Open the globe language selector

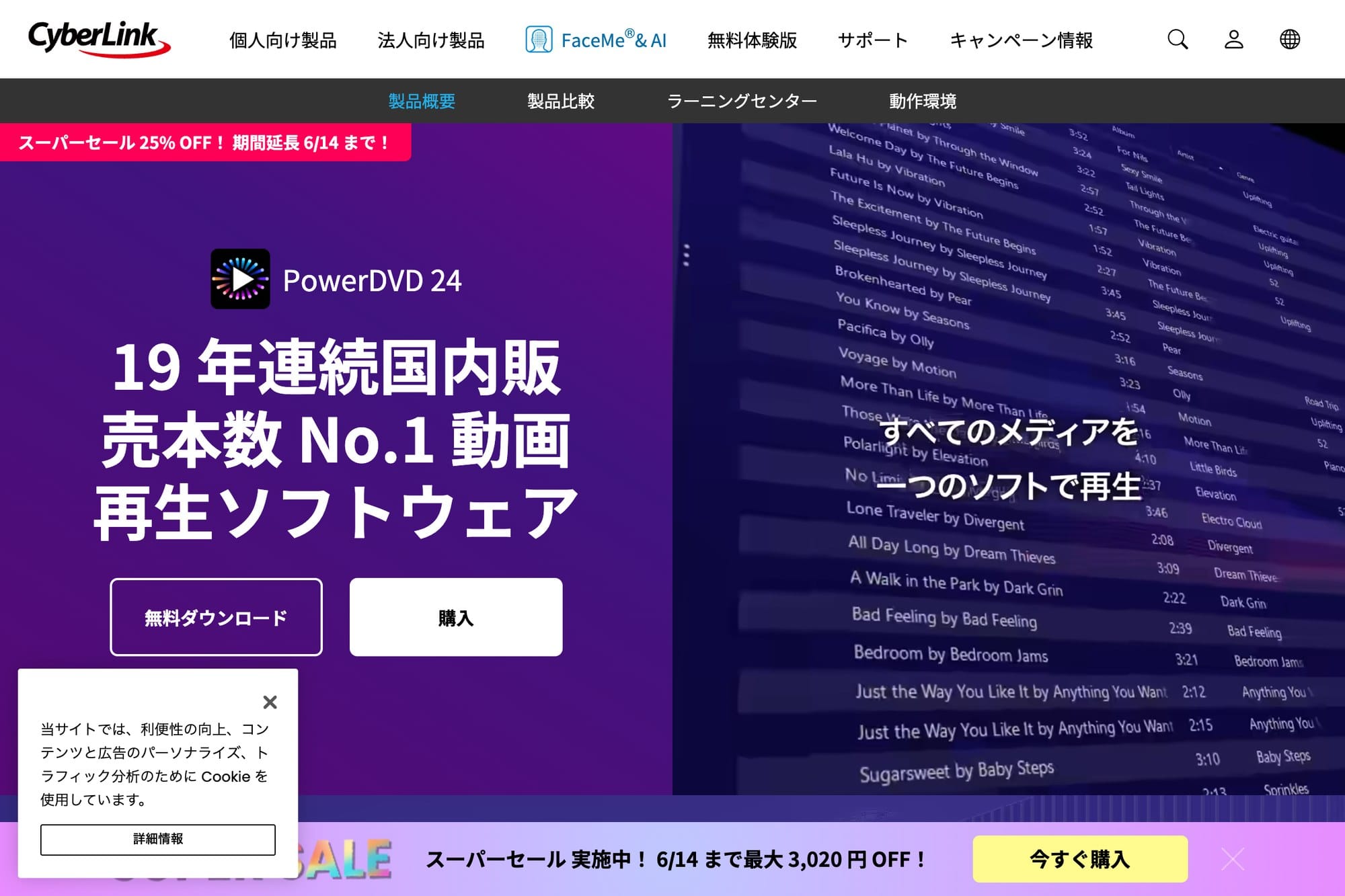click(1289, 39)
